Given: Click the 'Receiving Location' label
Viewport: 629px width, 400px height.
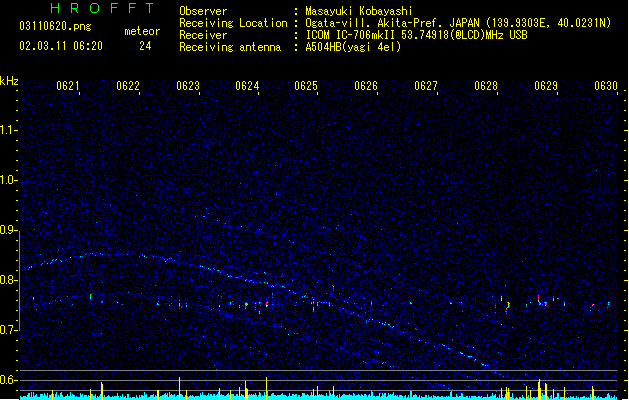Looking at the screenshot, I should point(233,23).
